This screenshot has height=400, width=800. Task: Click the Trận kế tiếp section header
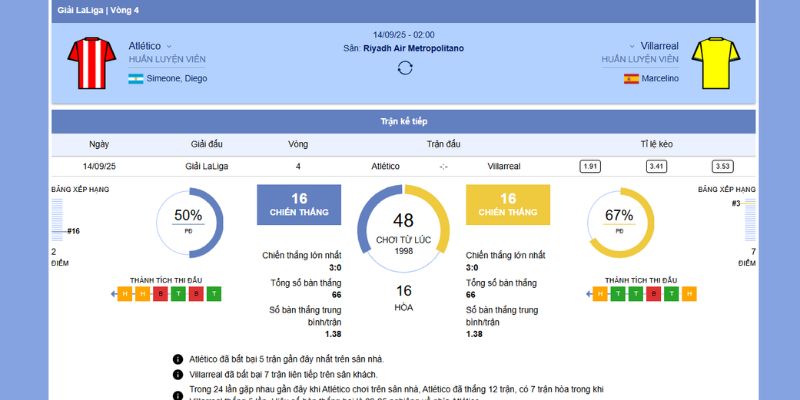click(404, 121)
